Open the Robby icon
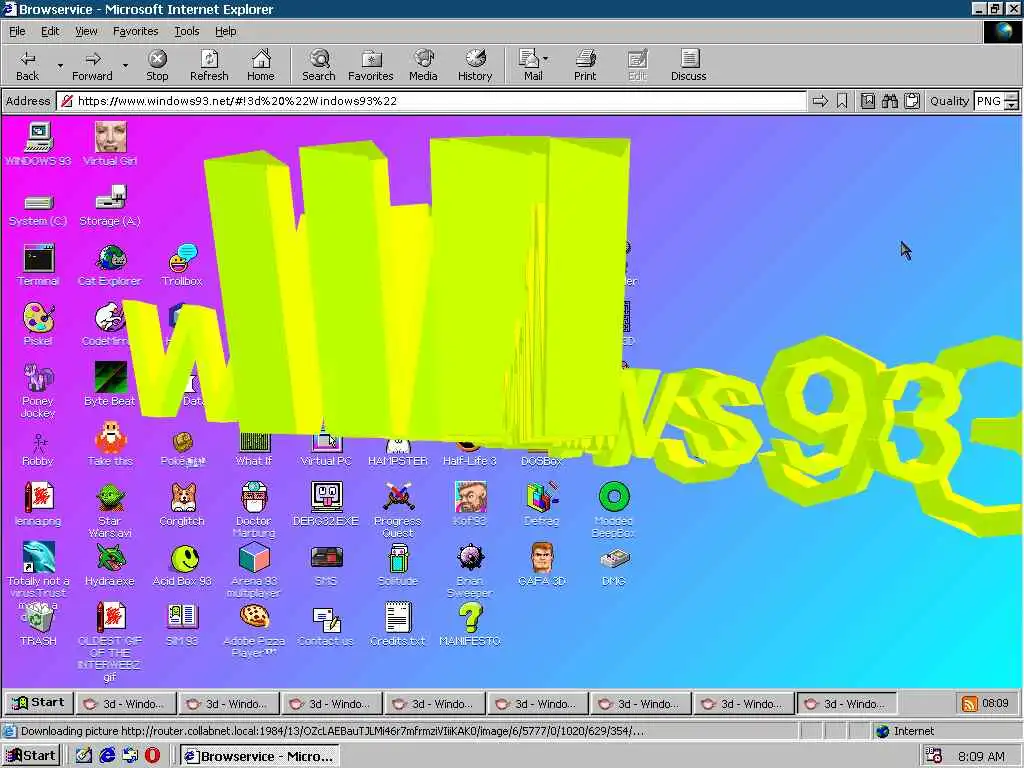The height and width of the screenshot is (768, 1024). click(38, 451)
